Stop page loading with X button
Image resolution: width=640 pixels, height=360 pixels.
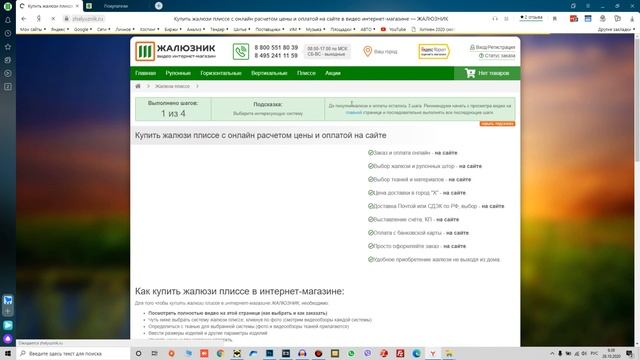pyautogui.click(x=53, y=19)
